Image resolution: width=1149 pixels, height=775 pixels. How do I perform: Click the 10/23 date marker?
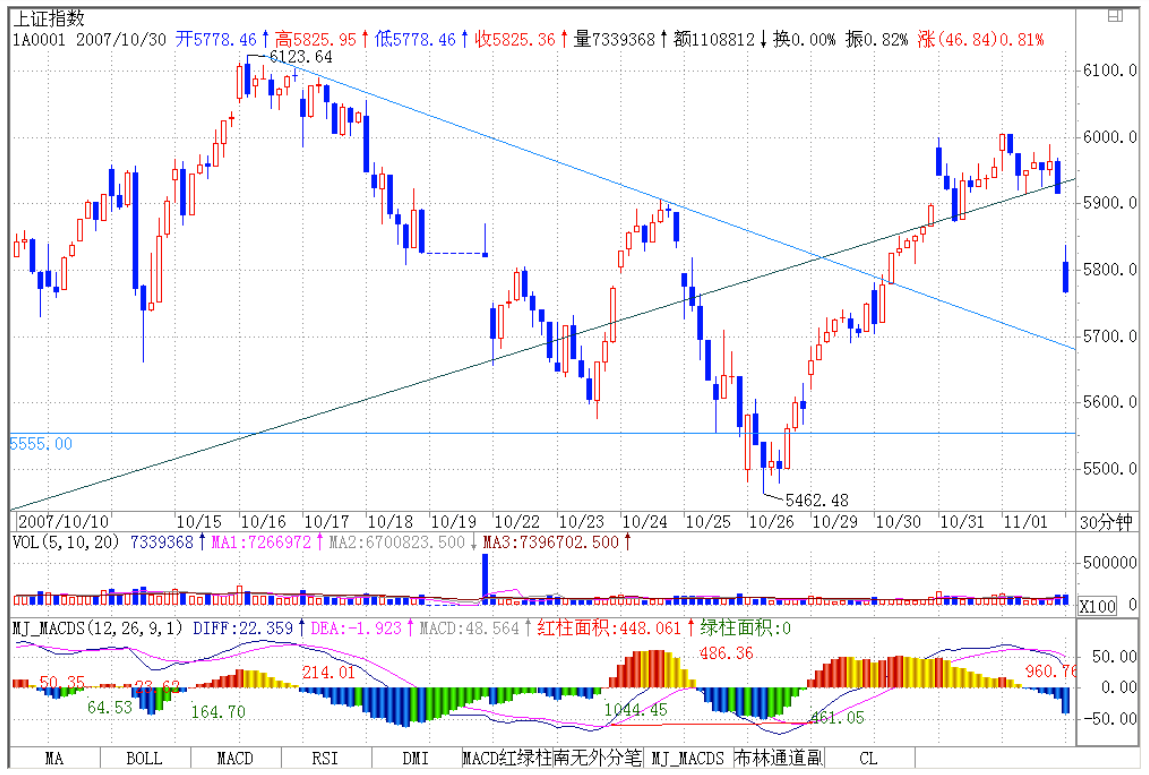(581, 522)
